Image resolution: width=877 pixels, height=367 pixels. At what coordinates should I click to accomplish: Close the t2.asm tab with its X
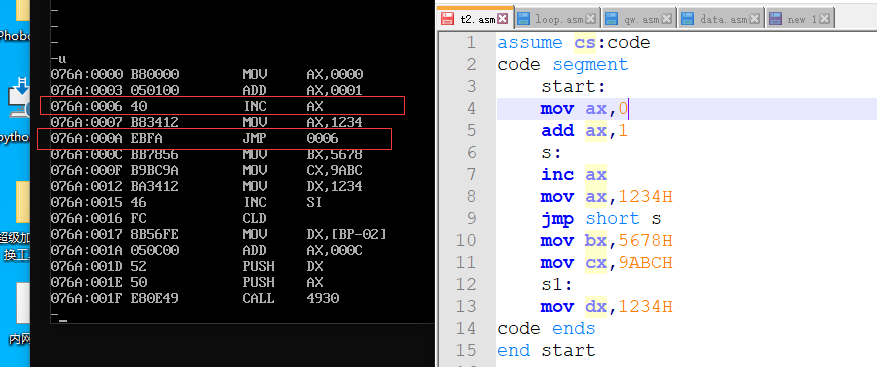click(502, 19)
